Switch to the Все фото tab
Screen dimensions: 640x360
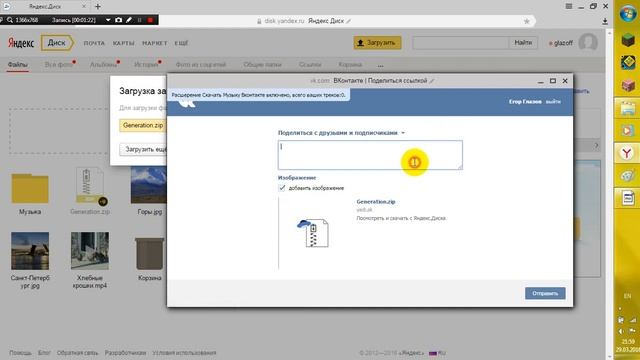(58, 65)
